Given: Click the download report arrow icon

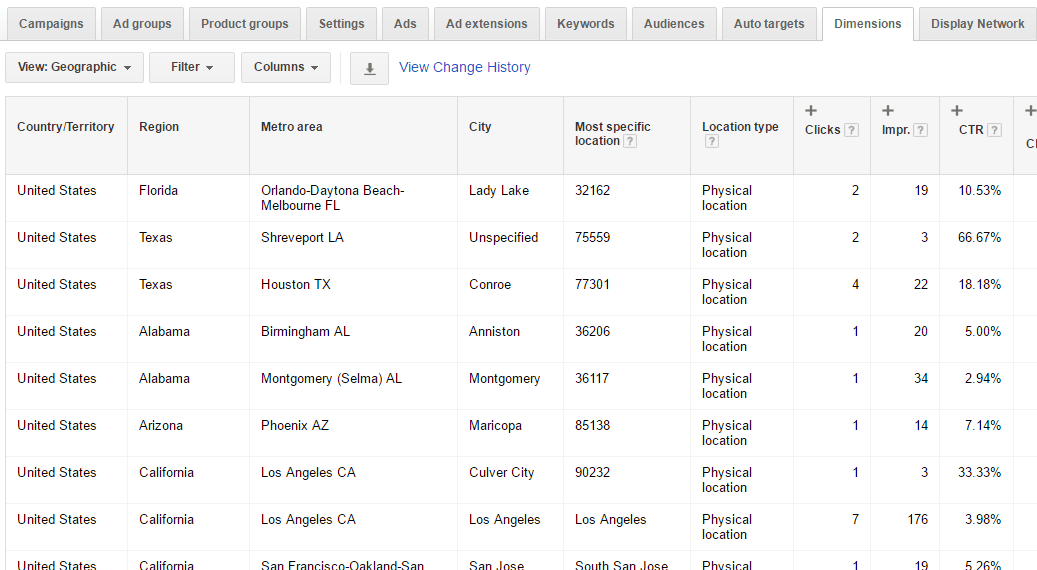Looking at the screenshot, I should pos(369,68).
